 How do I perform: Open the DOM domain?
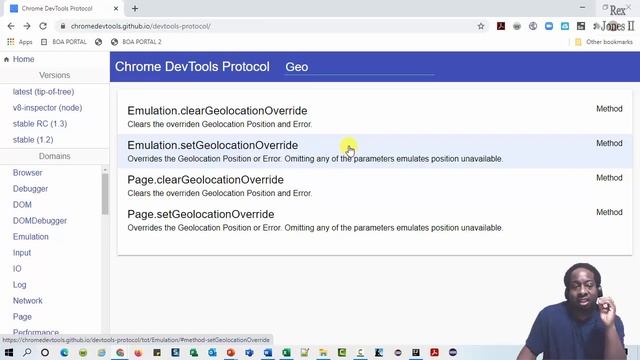pyautogui.click(x=22, y=204)
